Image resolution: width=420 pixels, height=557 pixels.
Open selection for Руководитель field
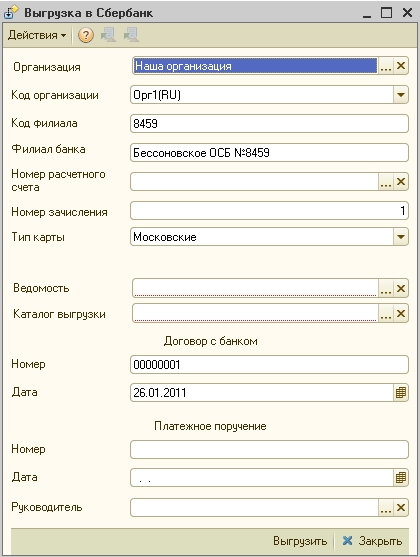tap(386, 508)
